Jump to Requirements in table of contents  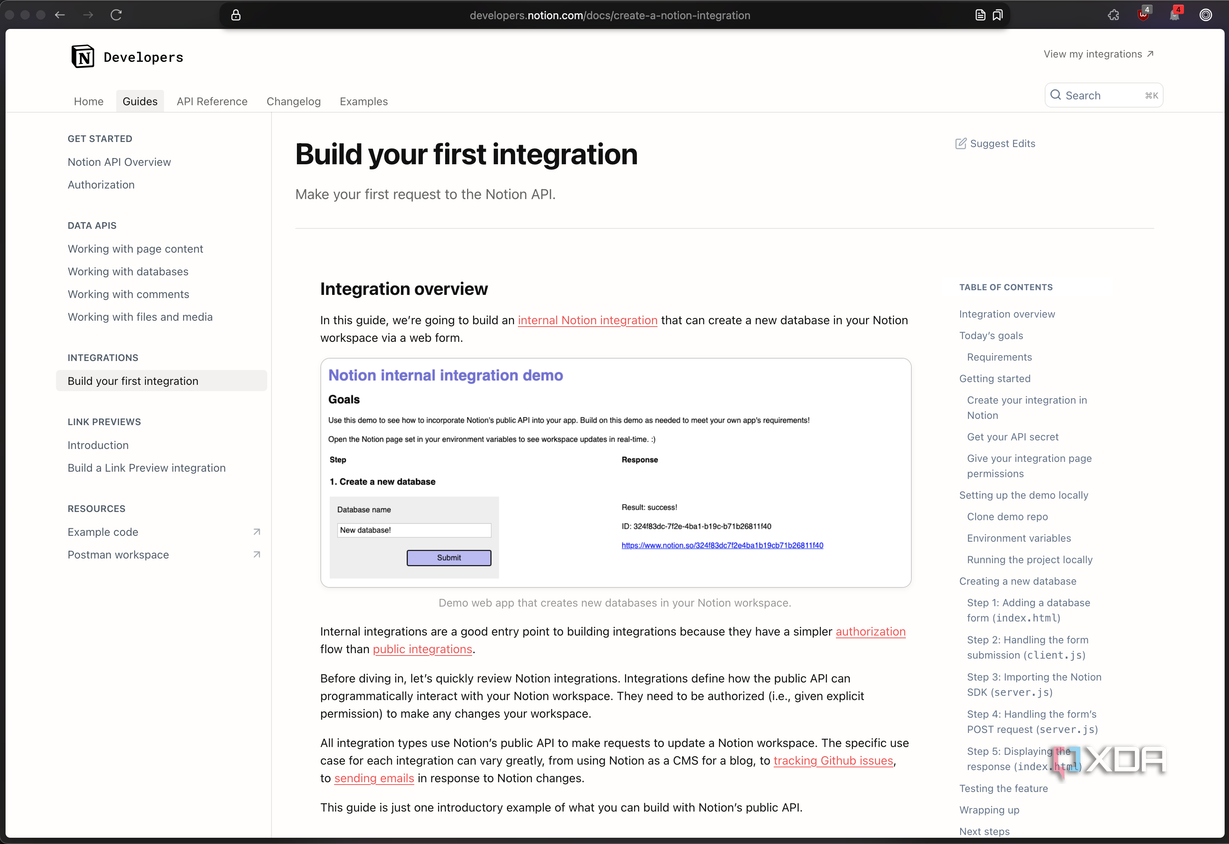click(999, 357)
